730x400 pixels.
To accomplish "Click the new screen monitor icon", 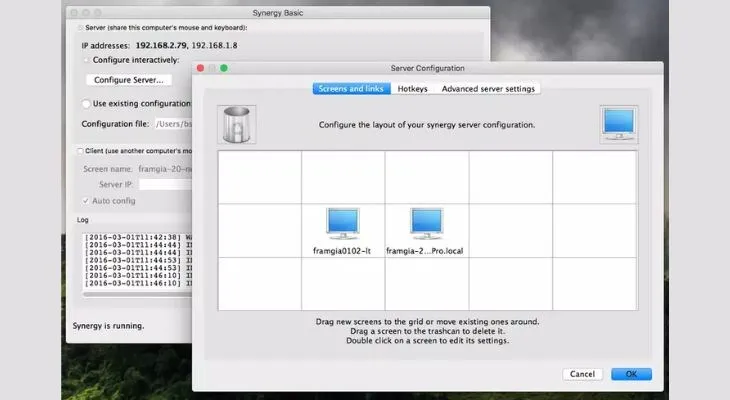I will click(x=619, y=124).
